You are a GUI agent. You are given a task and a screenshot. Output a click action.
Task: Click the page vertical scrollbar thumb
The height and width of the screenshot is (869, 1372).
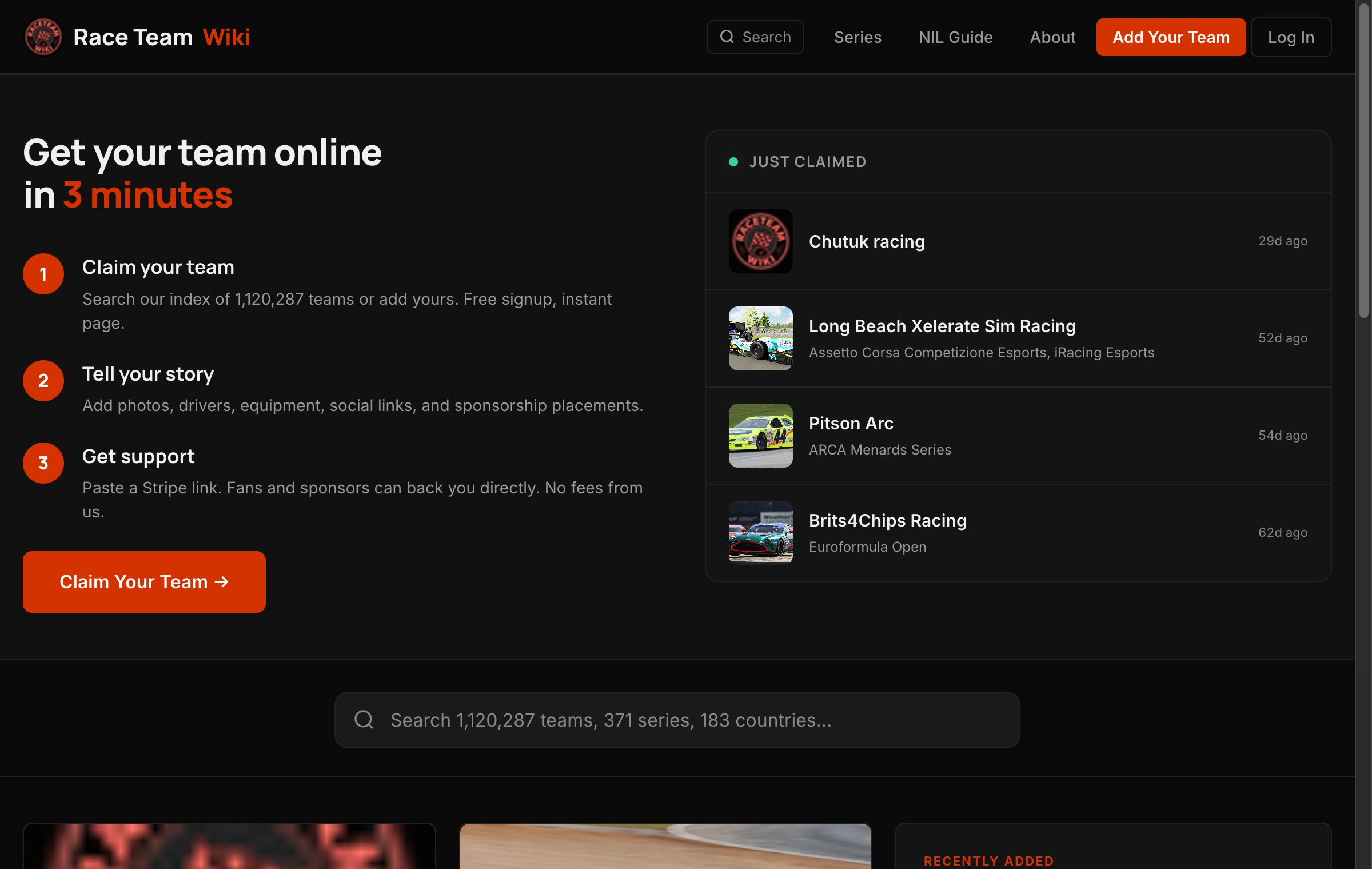(x=1364, y=160)
